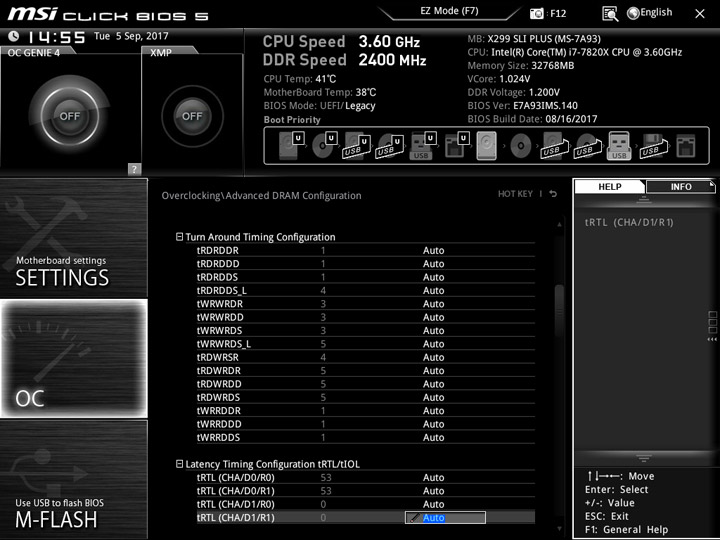Select the tRDRDDD row

pos(366,264)
